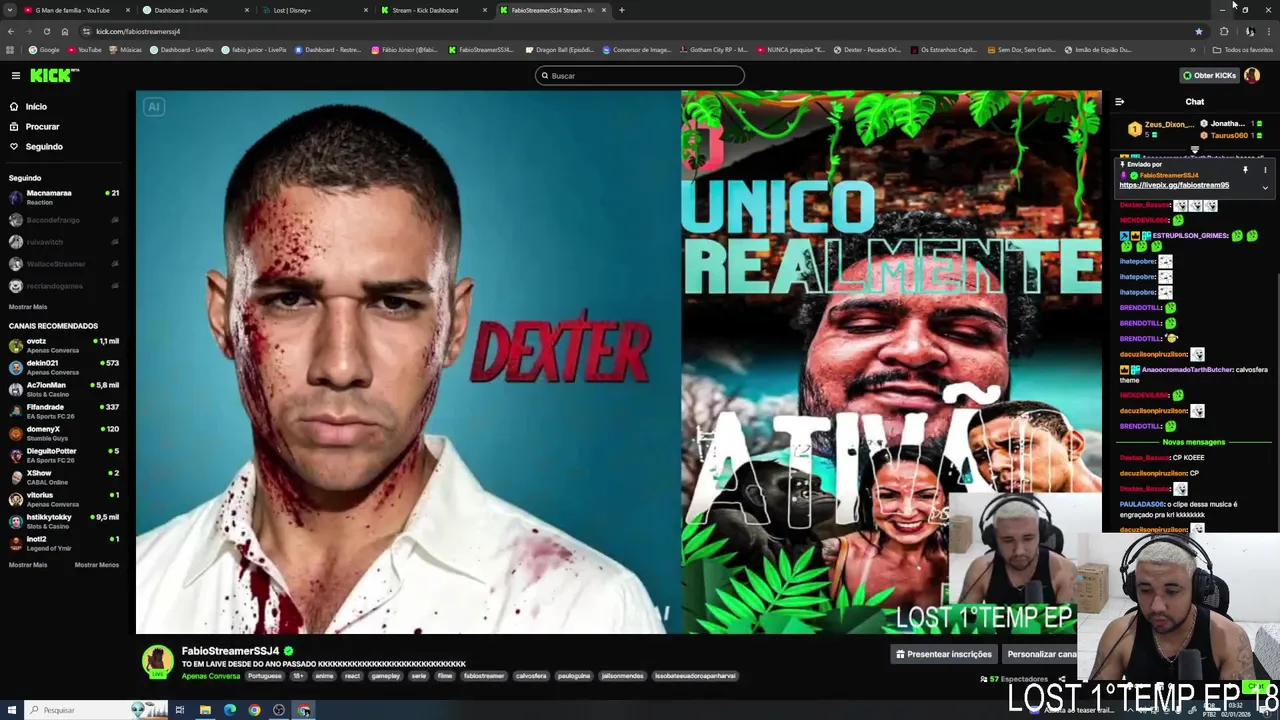The width and height of the screenshot is (1280, 720).
Task: Open recommended channel Fifandrade
Action: [x=64, y=411]
